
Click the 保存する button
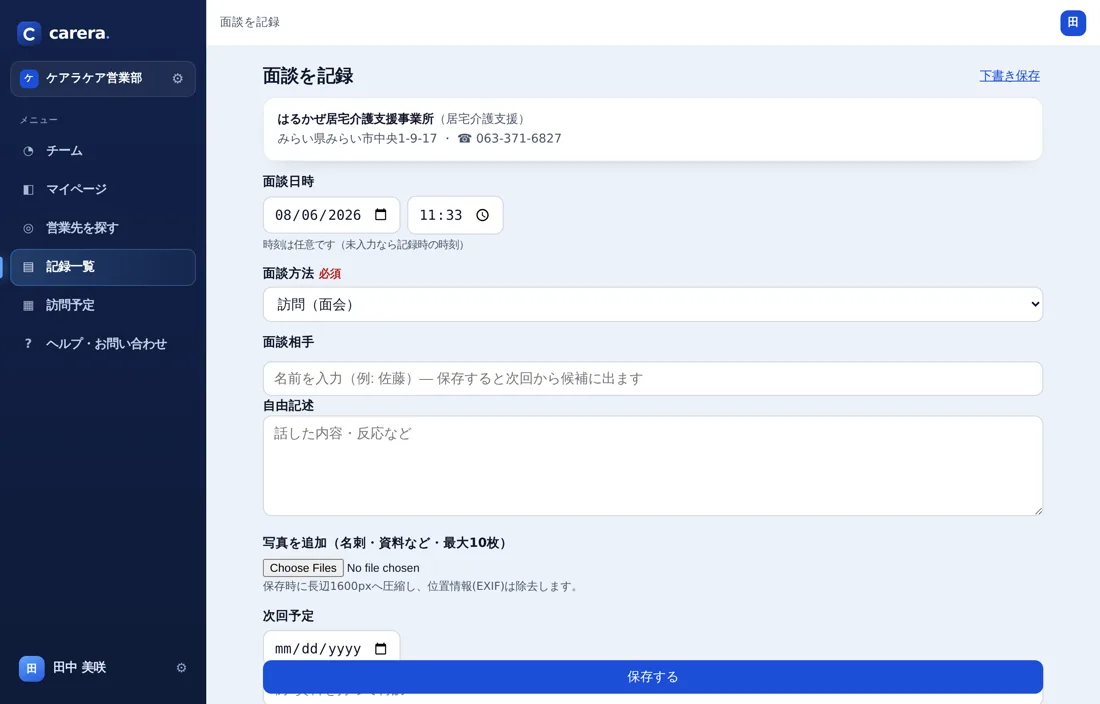[x=652, y=677]
